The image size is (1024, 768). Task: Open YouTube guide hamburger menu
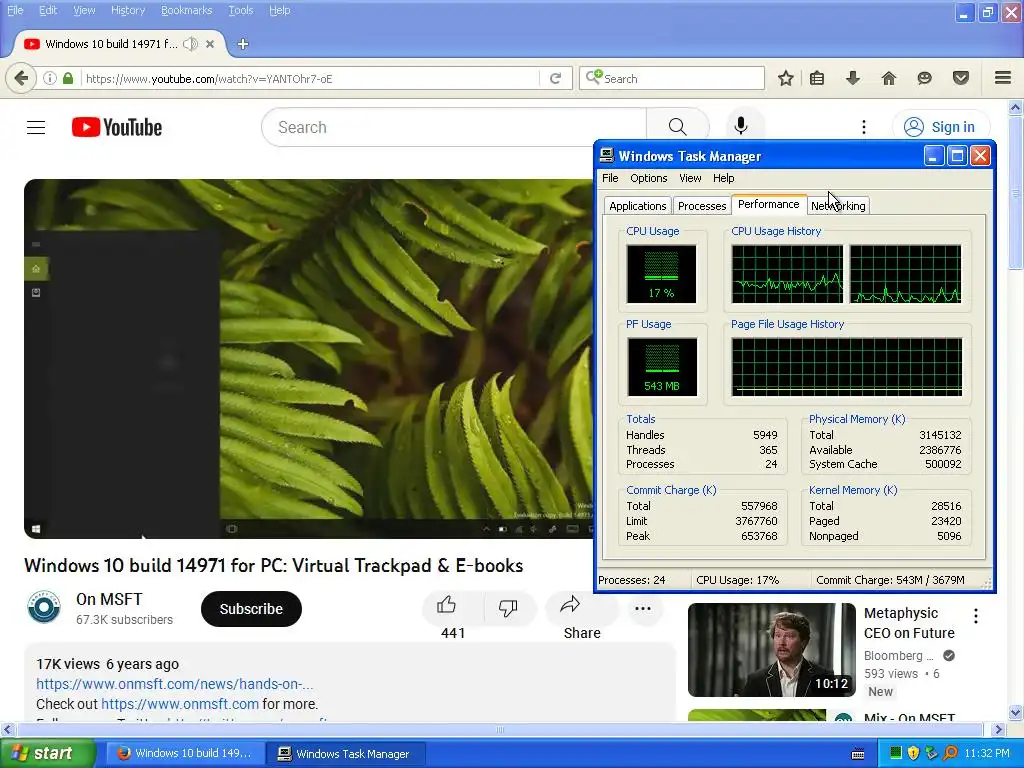[36, 127]
